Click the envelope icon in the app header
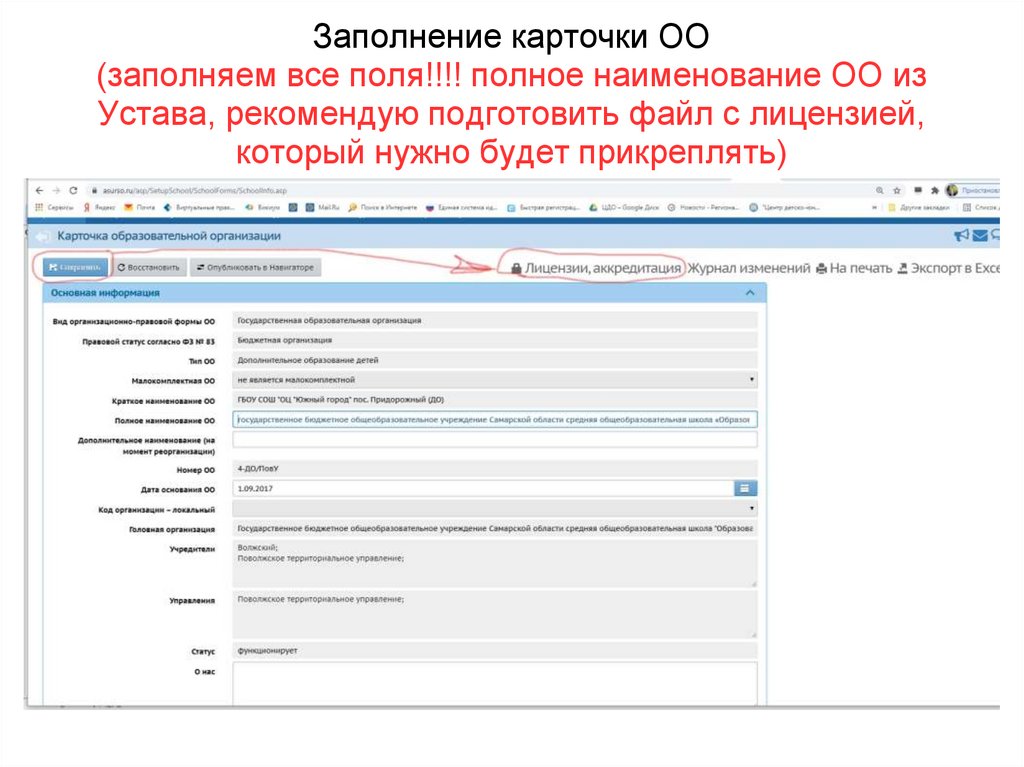The width and height of the screenshot is (1024, 767). 980,236
